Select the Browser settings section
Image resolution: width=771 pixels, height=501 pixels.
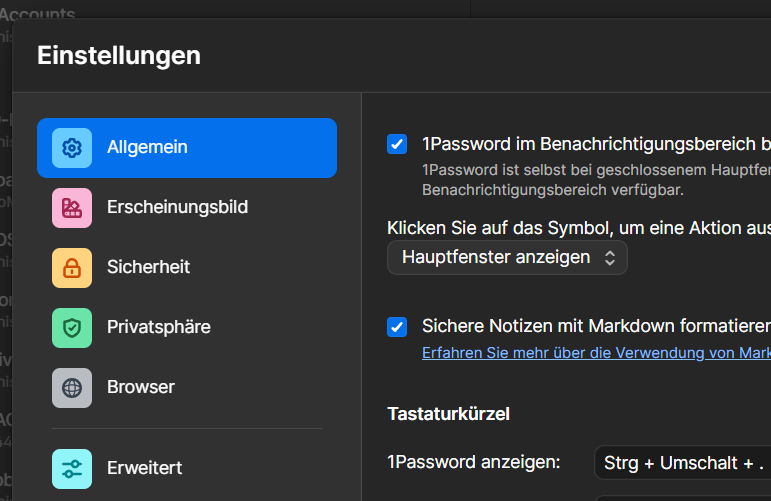tap(141, 388)
